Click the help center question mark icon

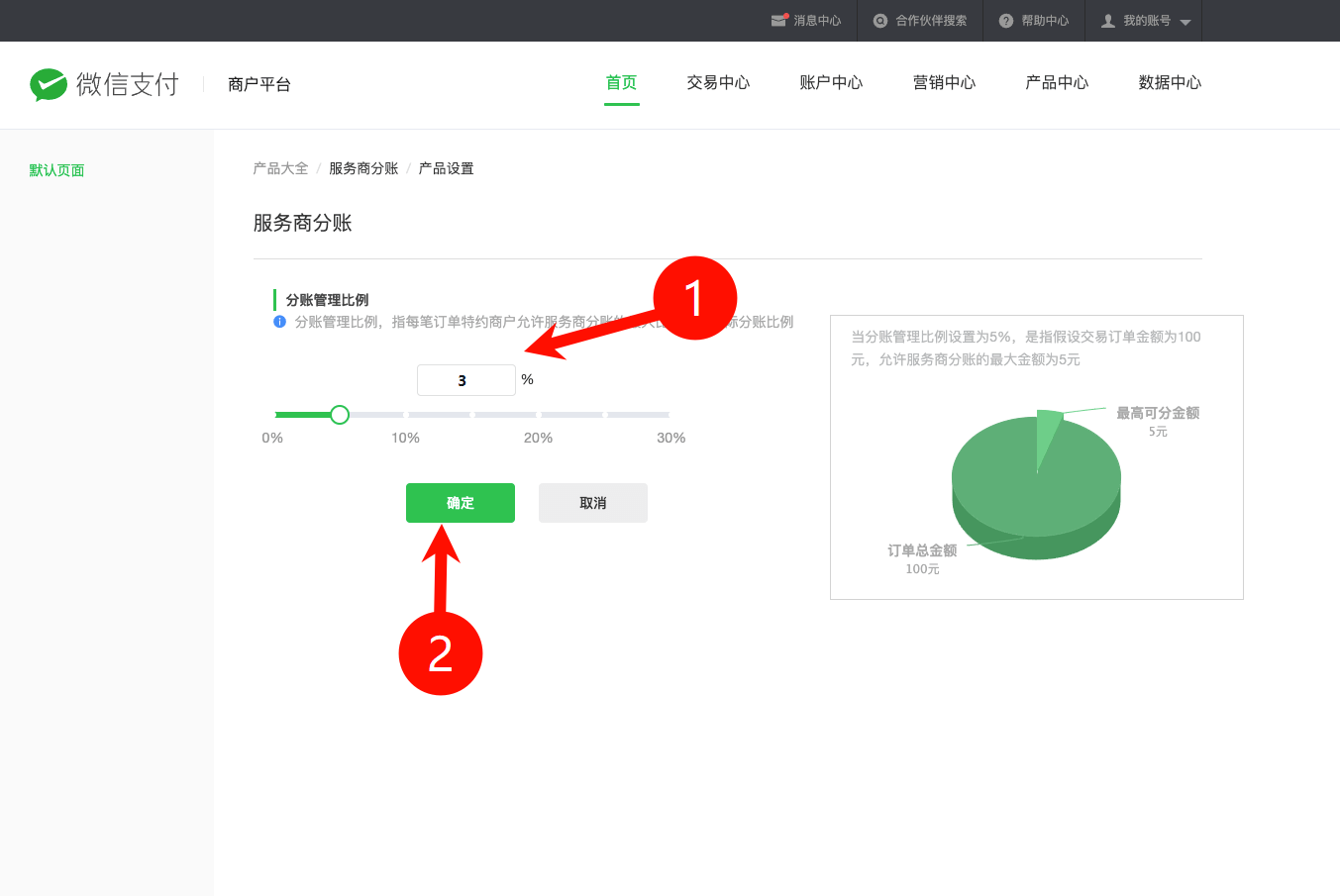point(1005,21)
